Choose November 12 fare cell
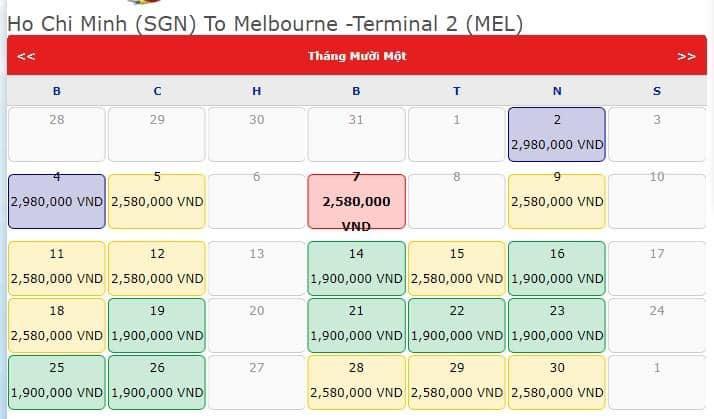This screenshot has width=714, height=419. point(157,269)
